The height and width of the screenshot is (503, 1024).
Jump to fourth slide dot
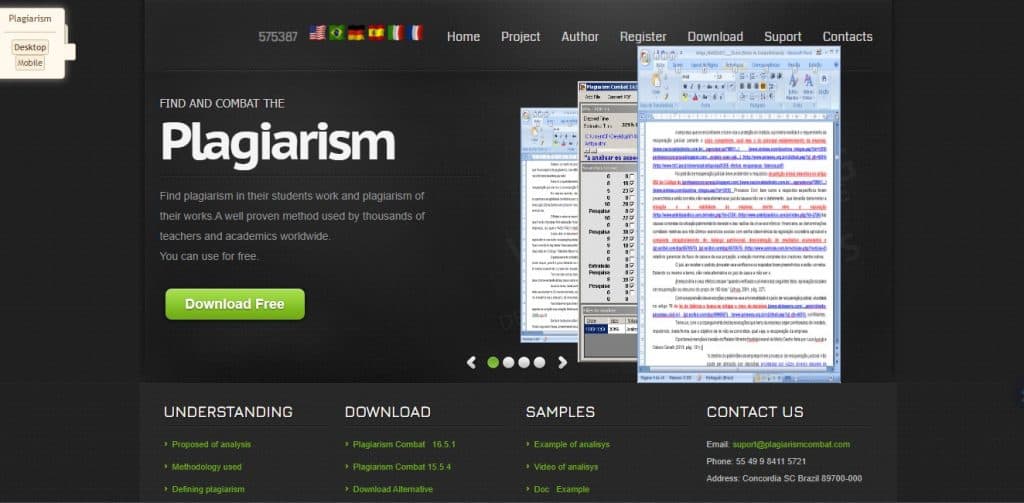tap(539, 363)
